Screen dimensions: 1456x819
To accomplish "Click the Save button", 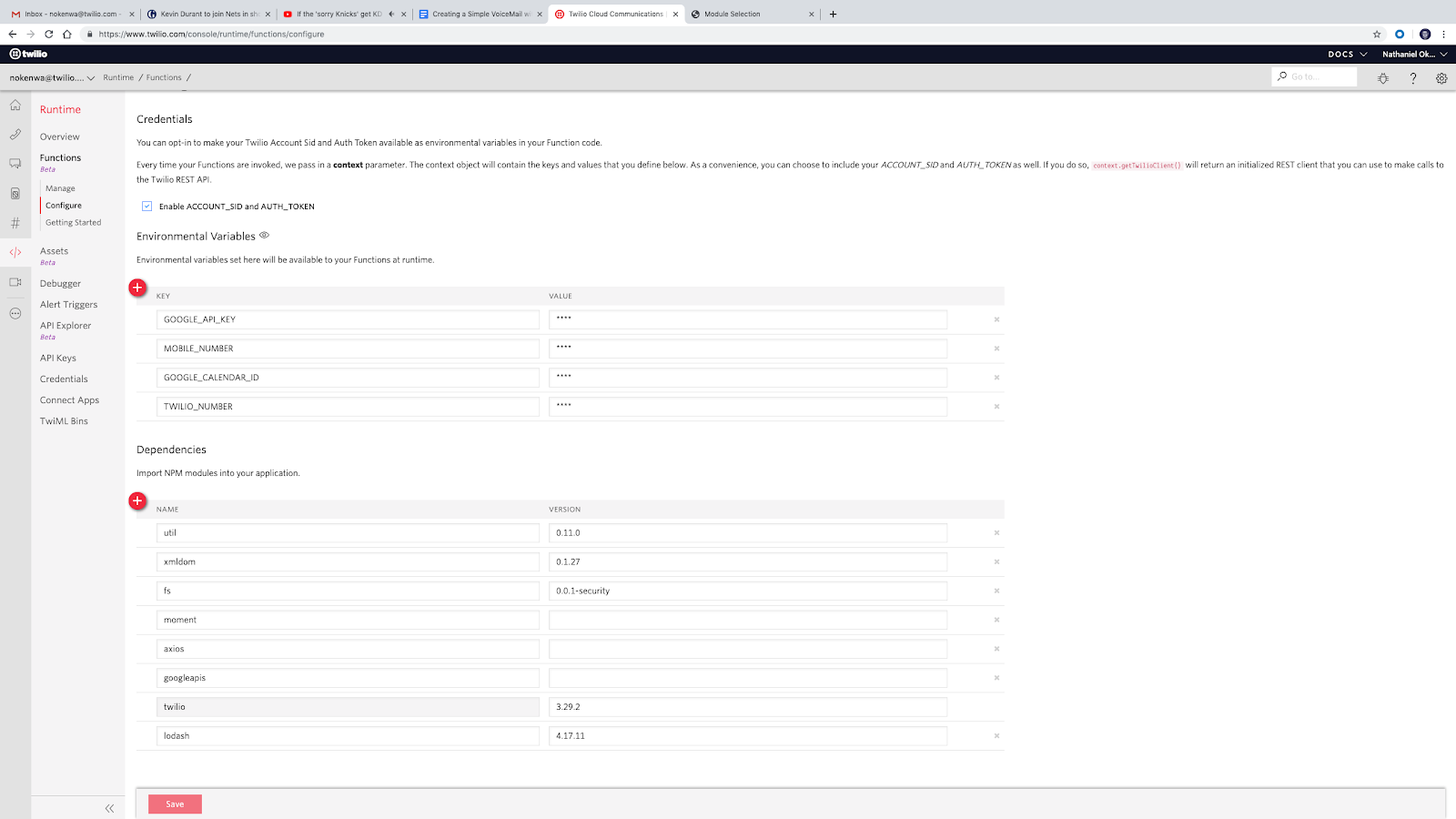I will tap(175, 804).
